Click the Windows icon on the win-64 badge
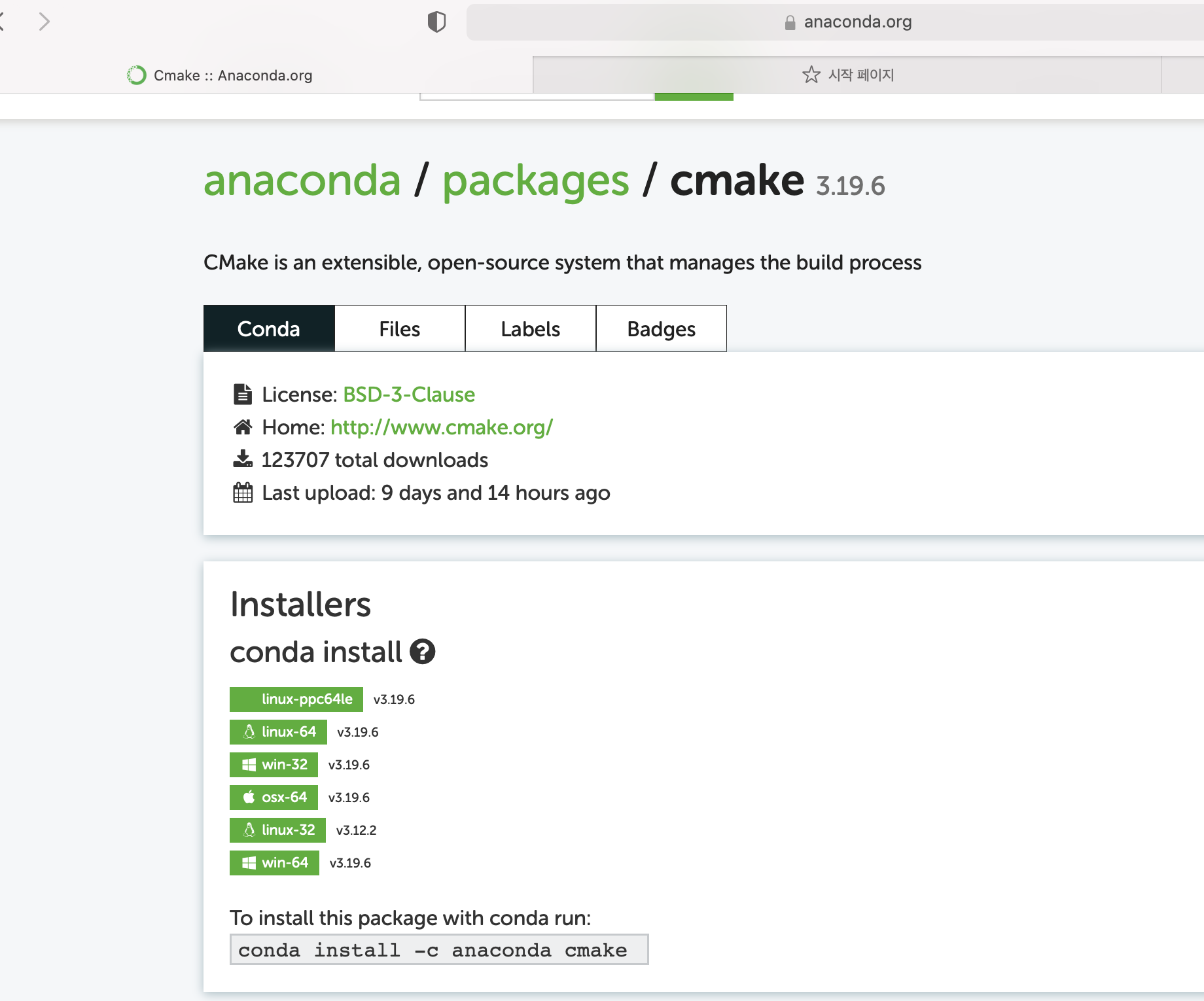1204x1001 pixels. (x=249, y=862)
